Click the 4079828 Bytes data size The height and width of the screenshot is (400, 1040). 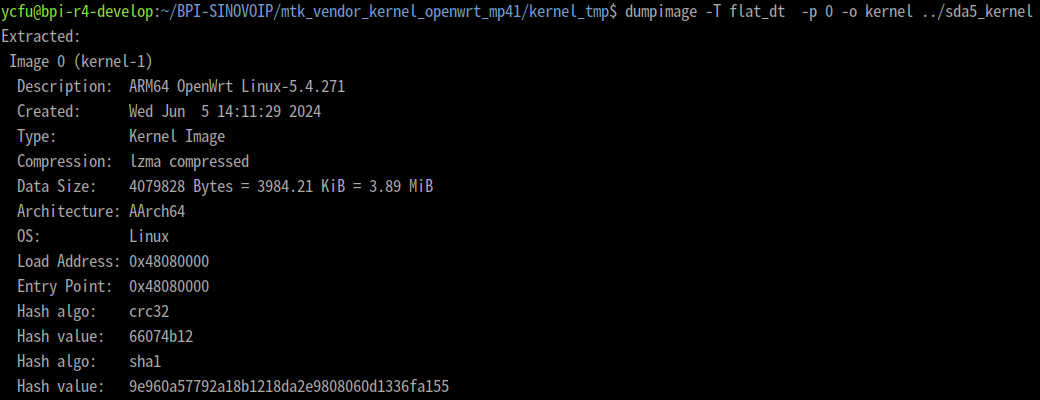pyautogui.click(x=181, y=186)
